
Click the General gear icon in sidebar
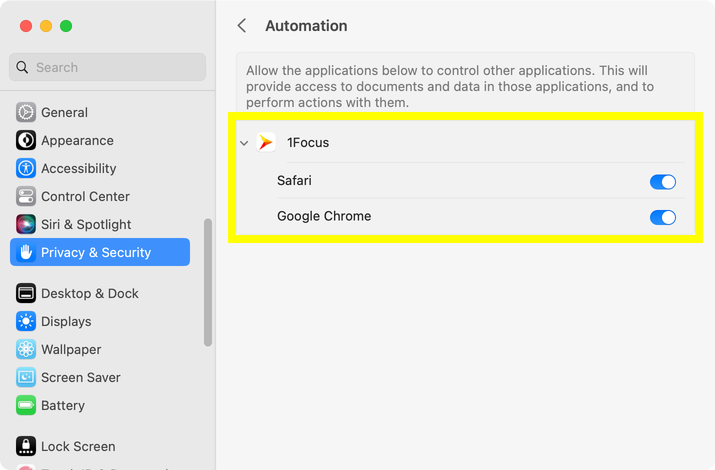point(26,113)
